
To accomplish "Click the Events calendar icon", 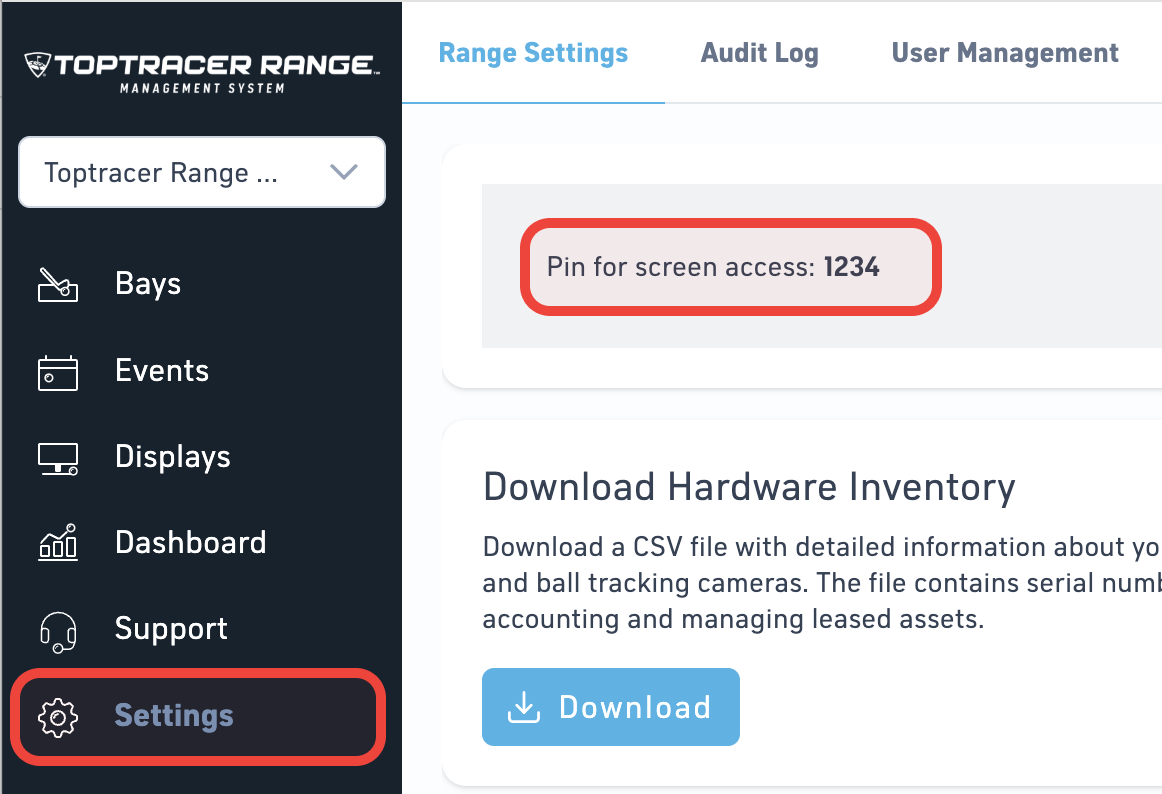I will [x=58, y=372].
